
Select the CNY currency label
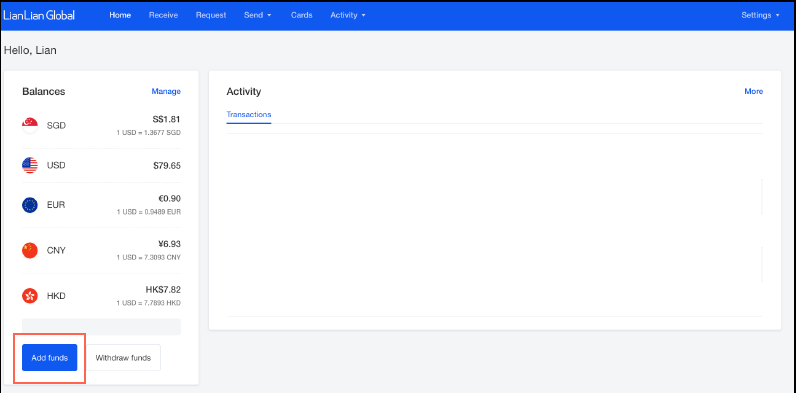56,250
